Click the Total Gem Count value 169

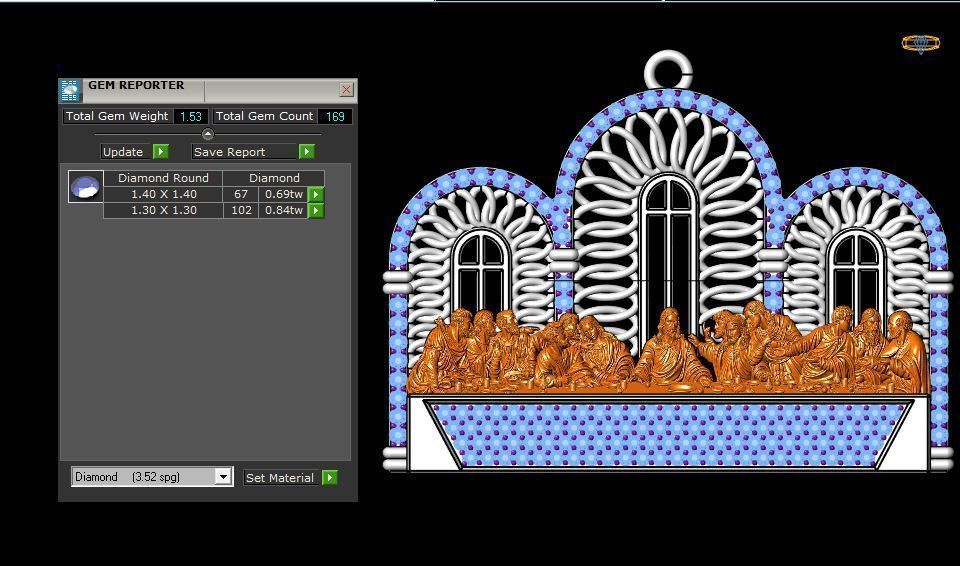[x=335, y=116]
